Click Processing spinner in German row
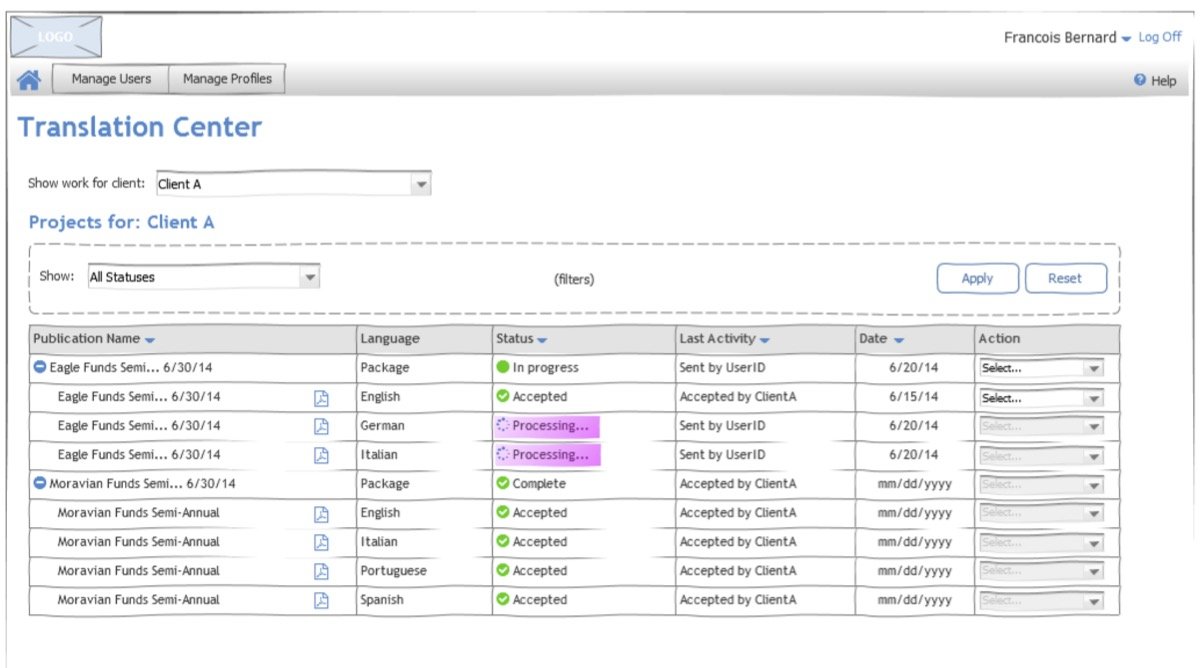The width and height of the screenshot is (1200, 668). 503,426
